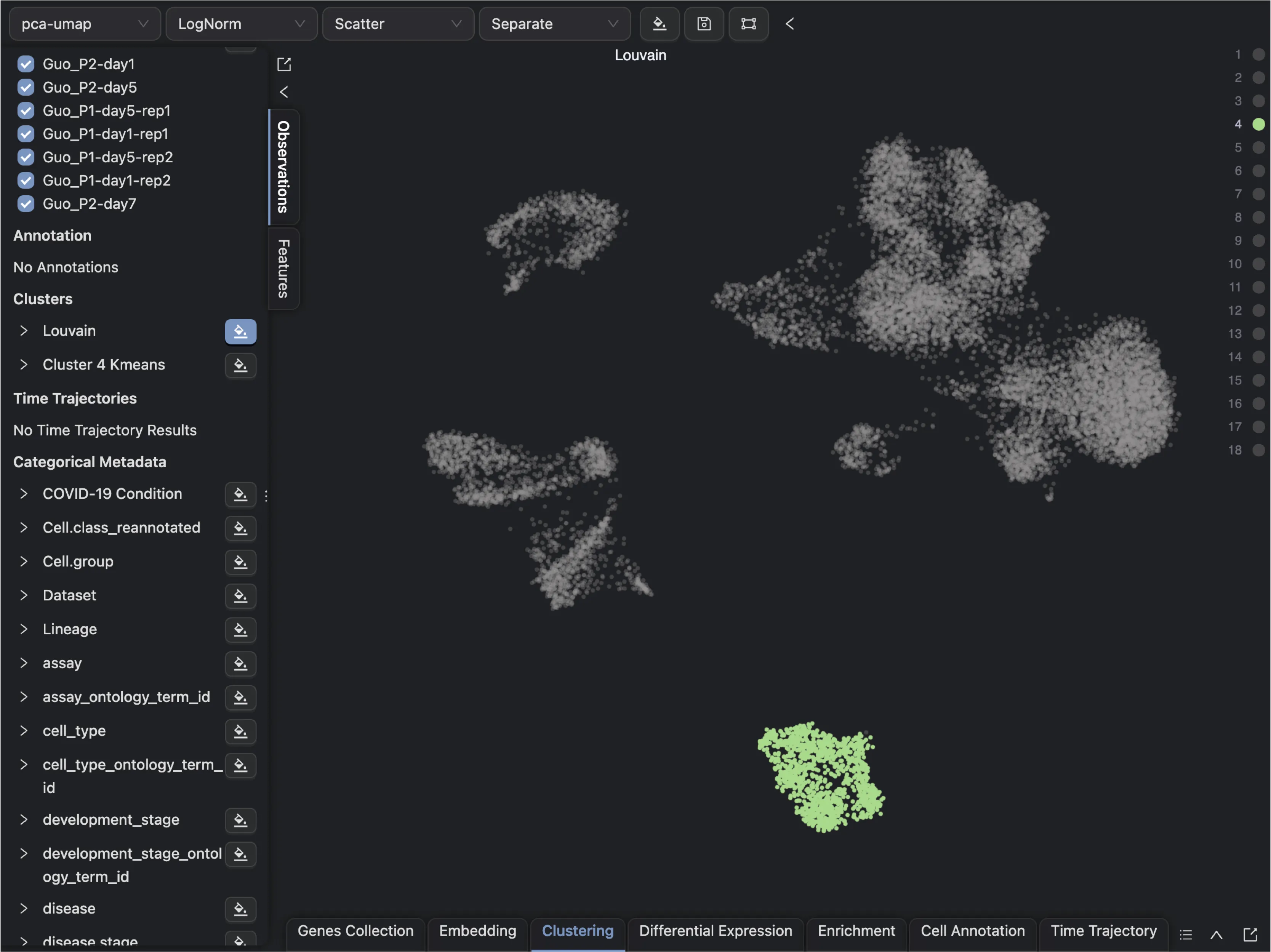
Task: Open the Scatter plot type dropdown
Action: tap(398, 24)
